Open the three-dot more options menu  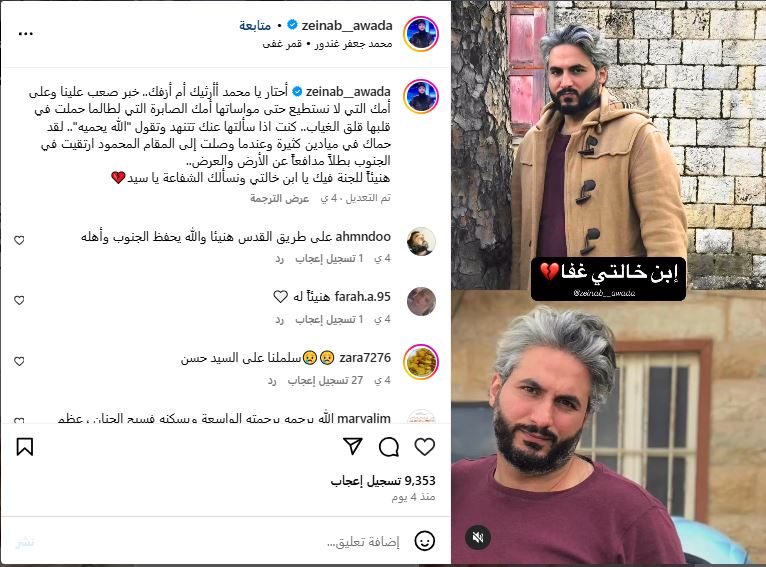click(x=25, y=34)
